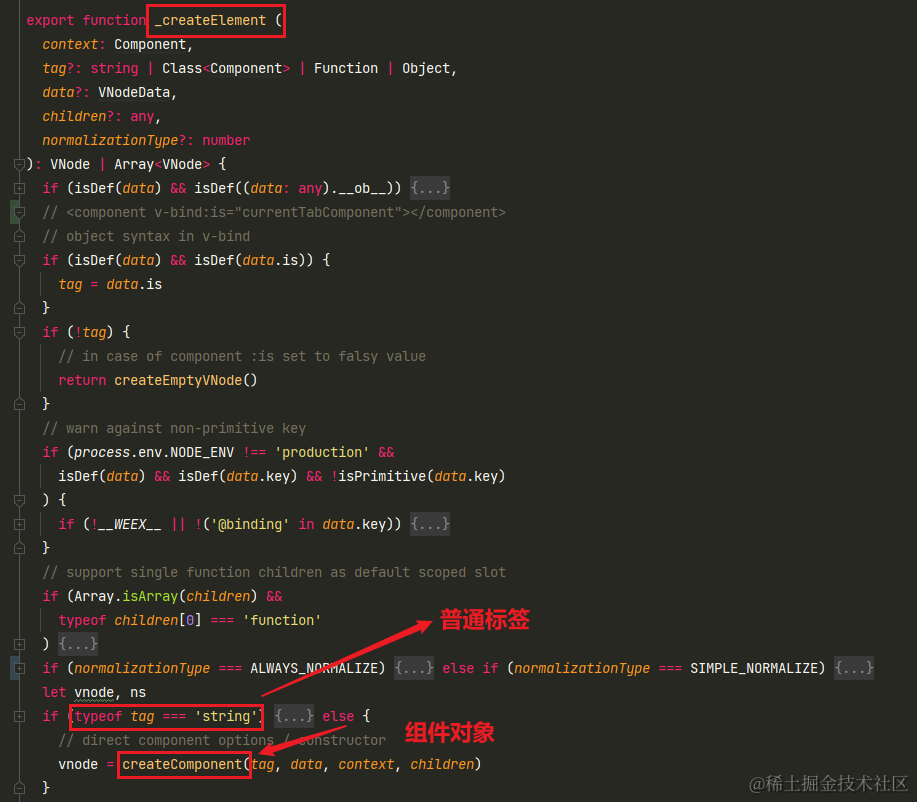
Task: Click fold end marker below createEmptyVNode return
Action: [x=19, y=404]
